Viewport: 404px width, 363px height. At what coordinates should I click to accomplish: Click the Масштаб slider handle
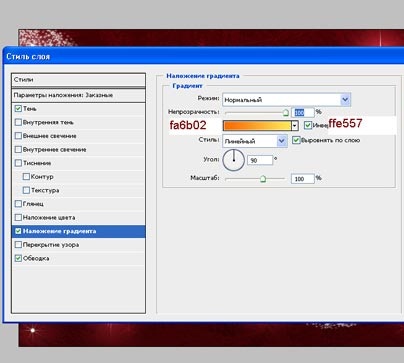pyautogui.click(x=263, y=179)
